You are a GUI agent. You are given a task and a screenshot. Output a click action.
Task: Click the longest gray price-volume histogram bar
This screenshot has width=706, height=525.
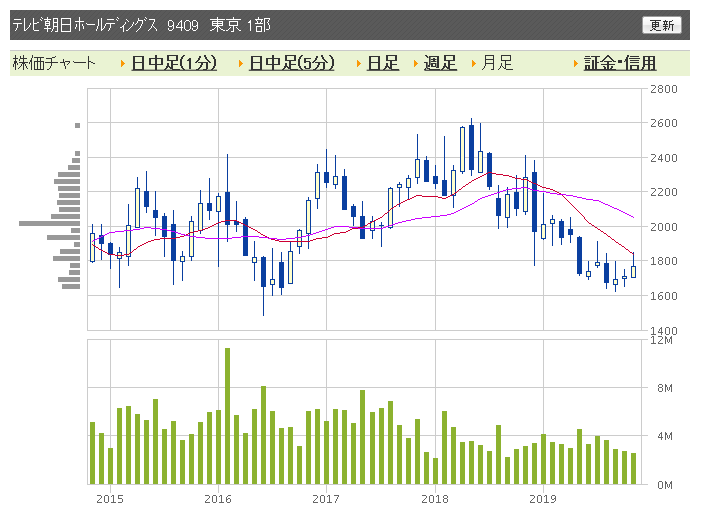(50, 223)
